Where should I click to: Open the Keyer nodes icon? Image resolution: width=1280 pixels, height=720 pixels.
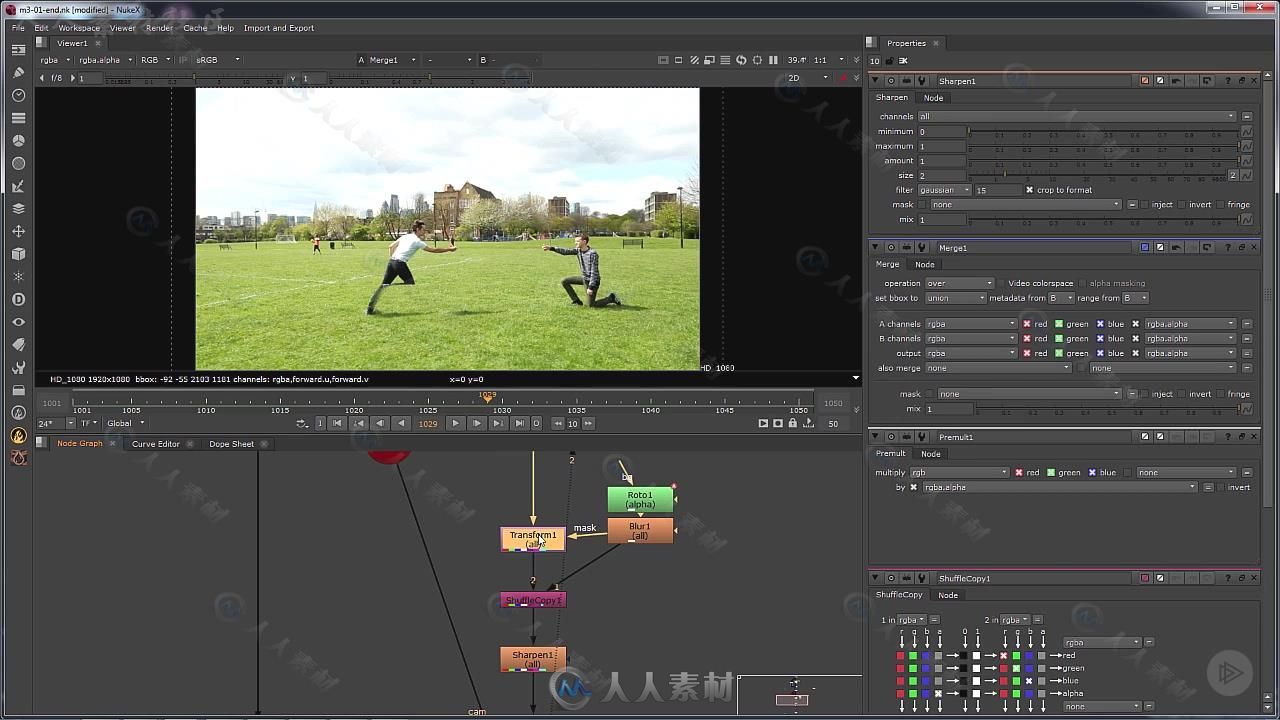coord(18,186)
